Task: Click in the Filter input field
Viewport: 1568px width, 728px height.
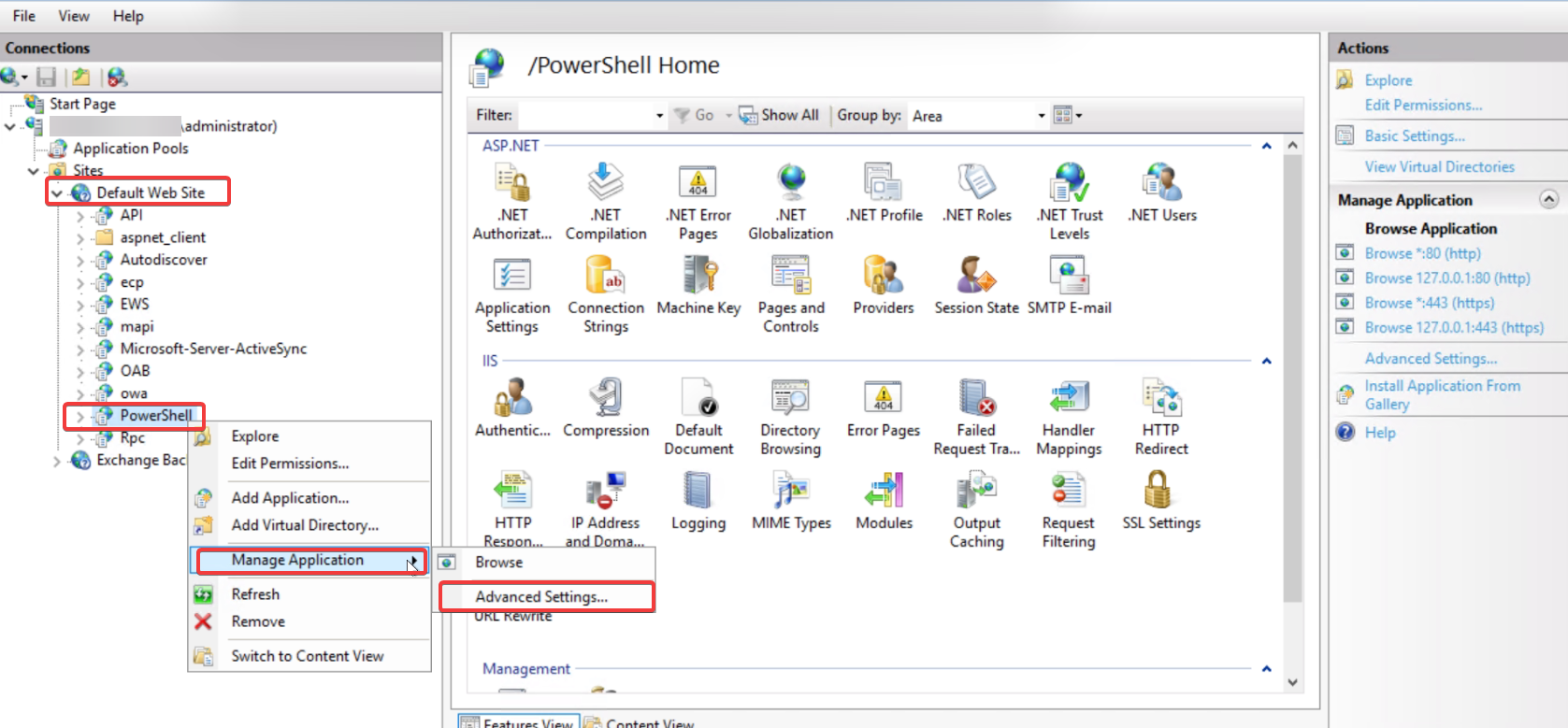Action: click(x=585, y=116)
